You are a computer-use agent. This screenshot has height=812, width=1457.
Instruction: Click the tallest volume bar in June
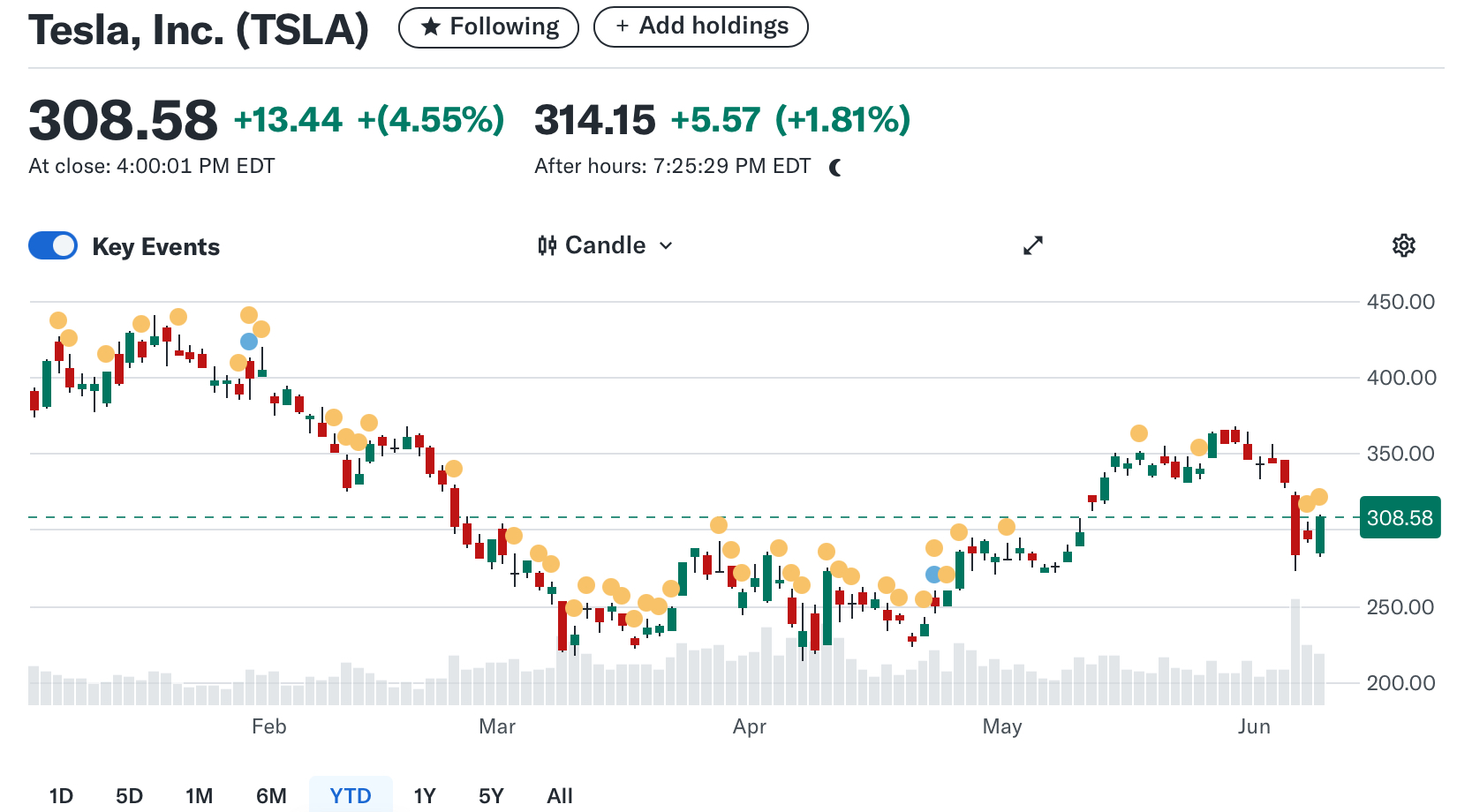click(1295, 651)
